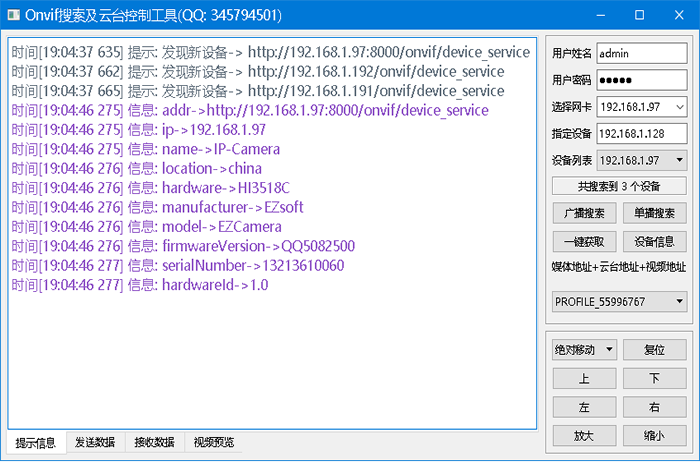
Task: Switch to the 发送数据 tab
Action: [x=97, y=442]
